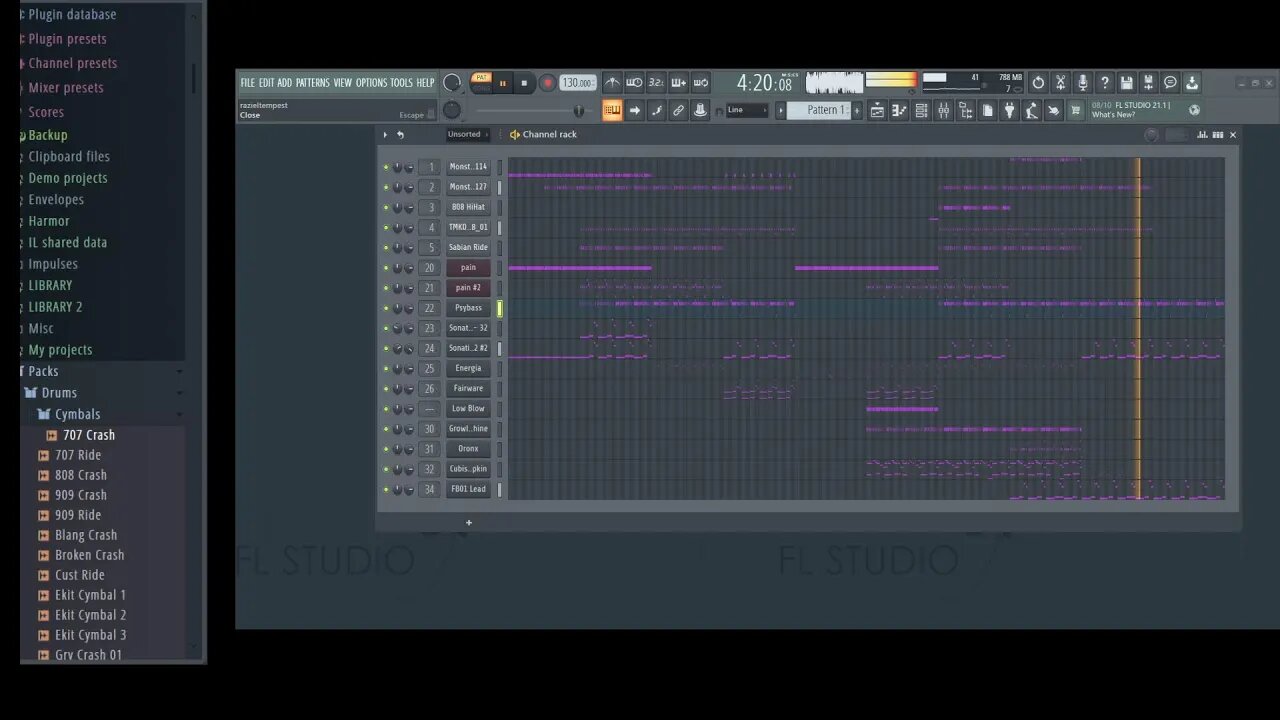Open the tempo tapper icon

(x=1031, y=110)
